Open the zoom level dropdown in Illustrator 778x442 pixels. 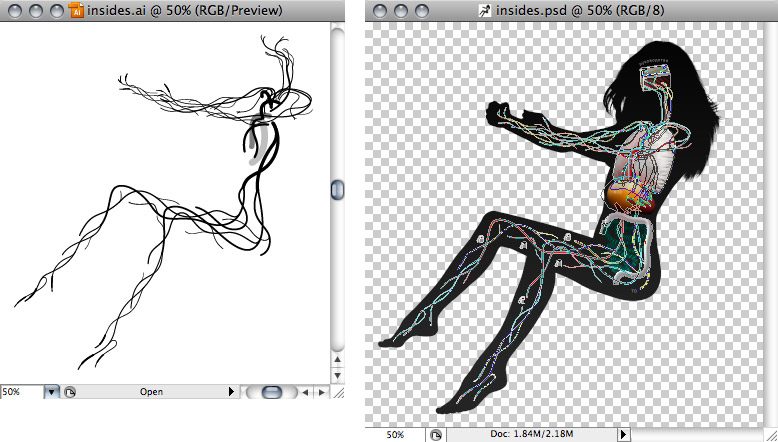click(x=52, y=392)
